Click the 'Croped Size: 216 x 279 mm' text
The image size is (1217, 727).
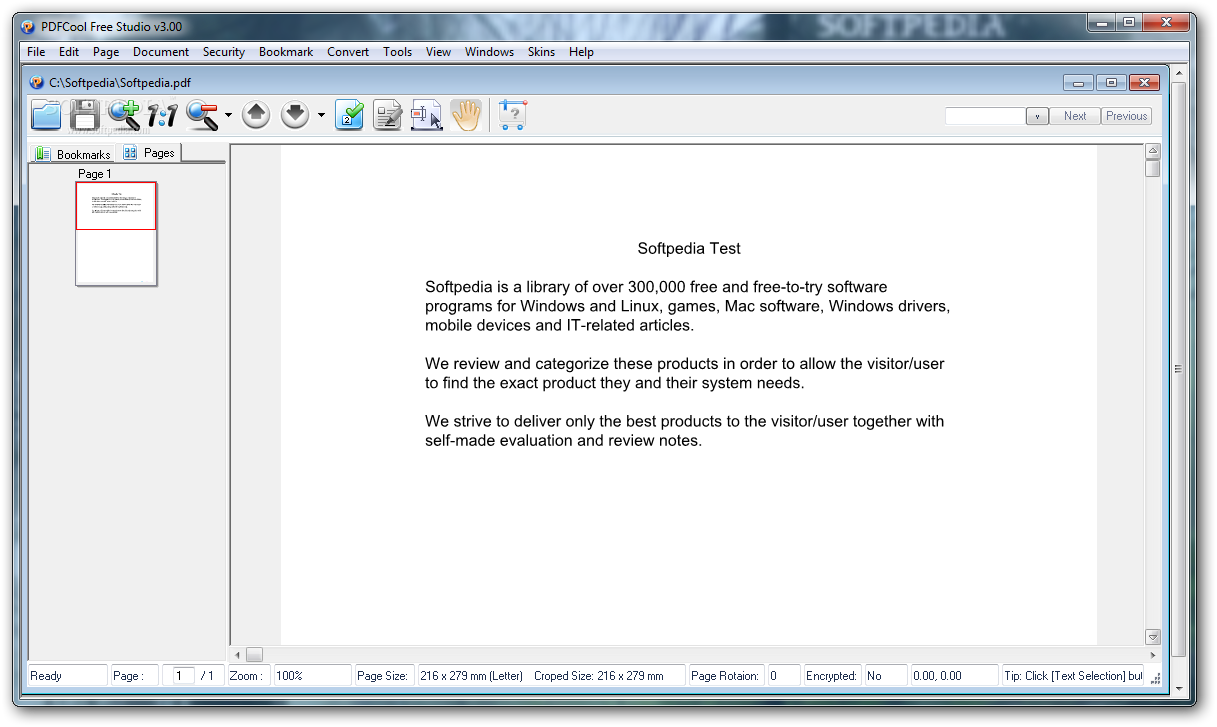tap(599, 676)
